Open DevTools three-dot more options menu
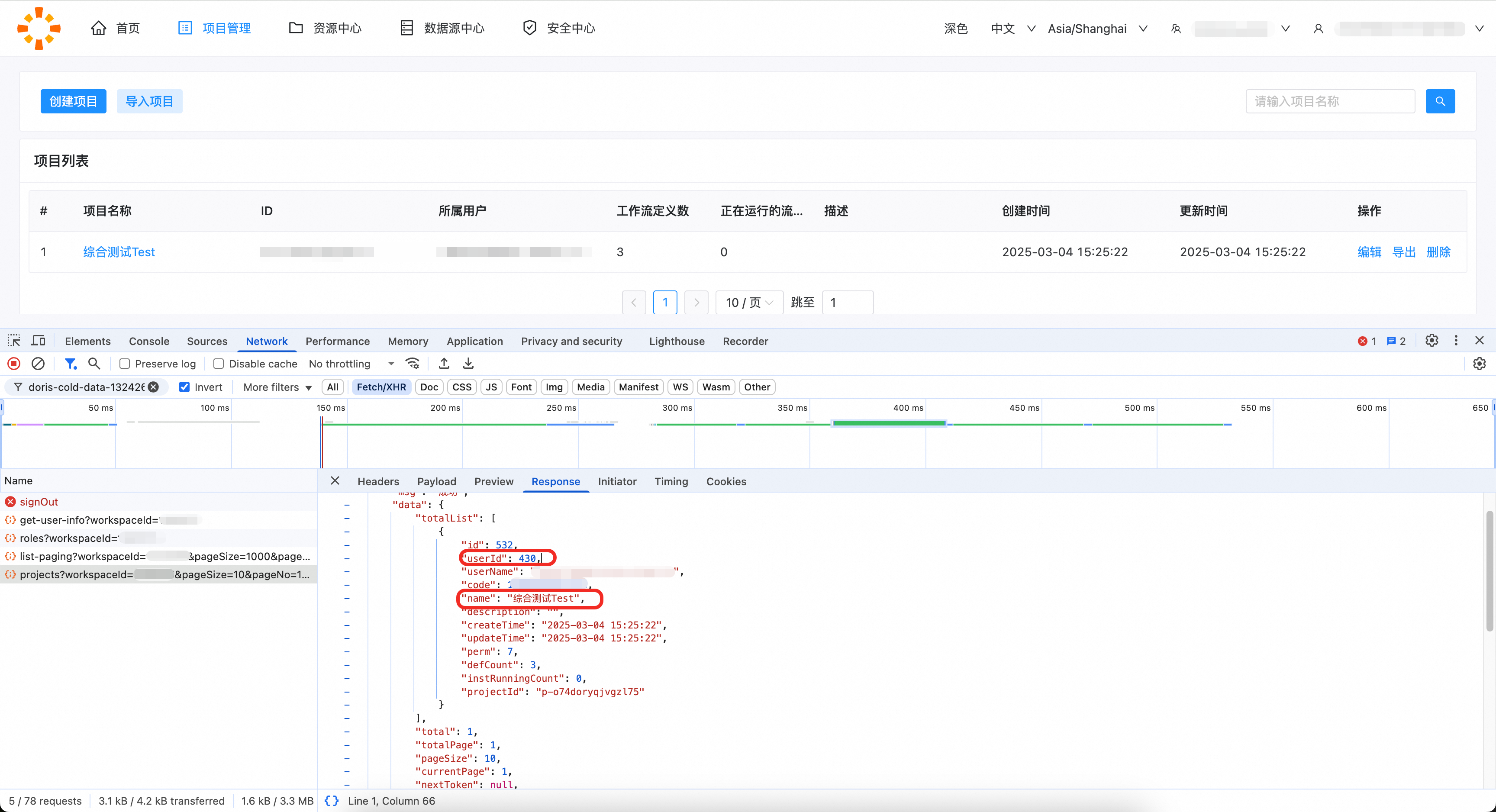This screenshot has height=812, width=1496. pos(1455,340)
